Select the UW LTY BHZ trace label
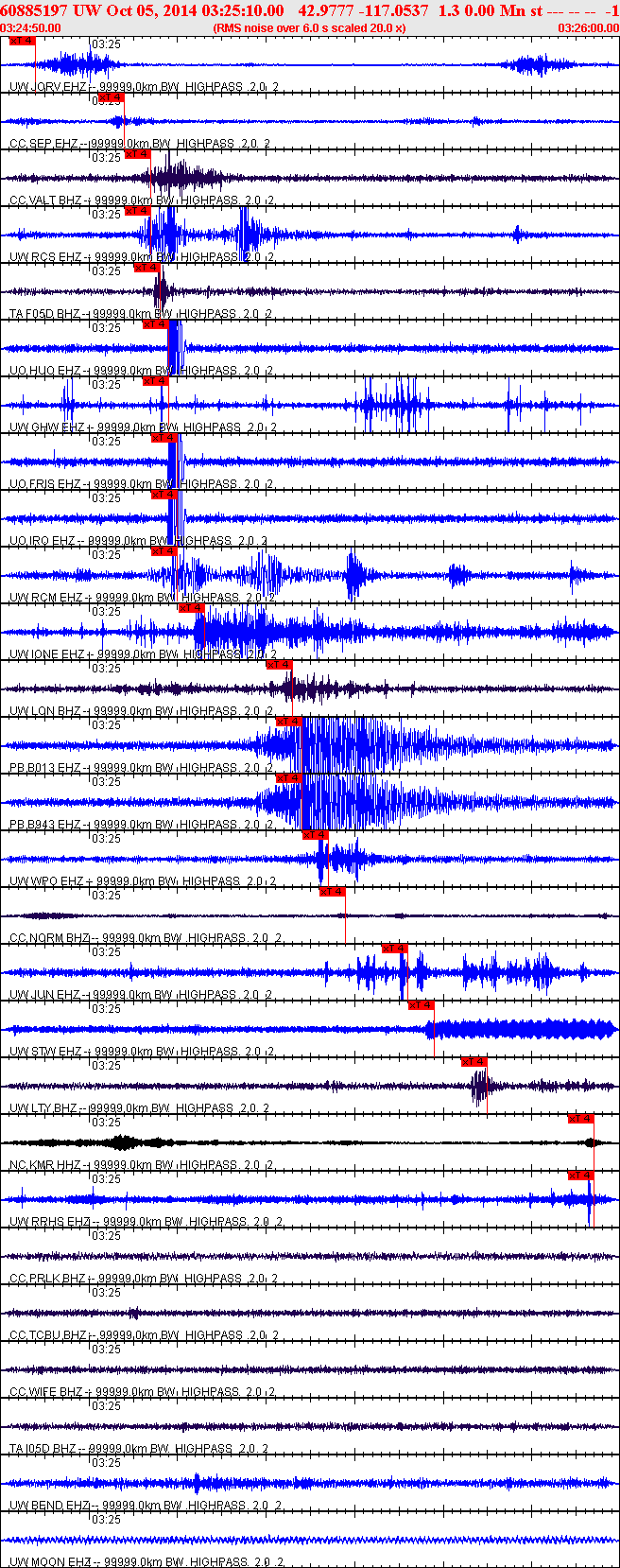 pyautogui.click(x=139, y=1108)
